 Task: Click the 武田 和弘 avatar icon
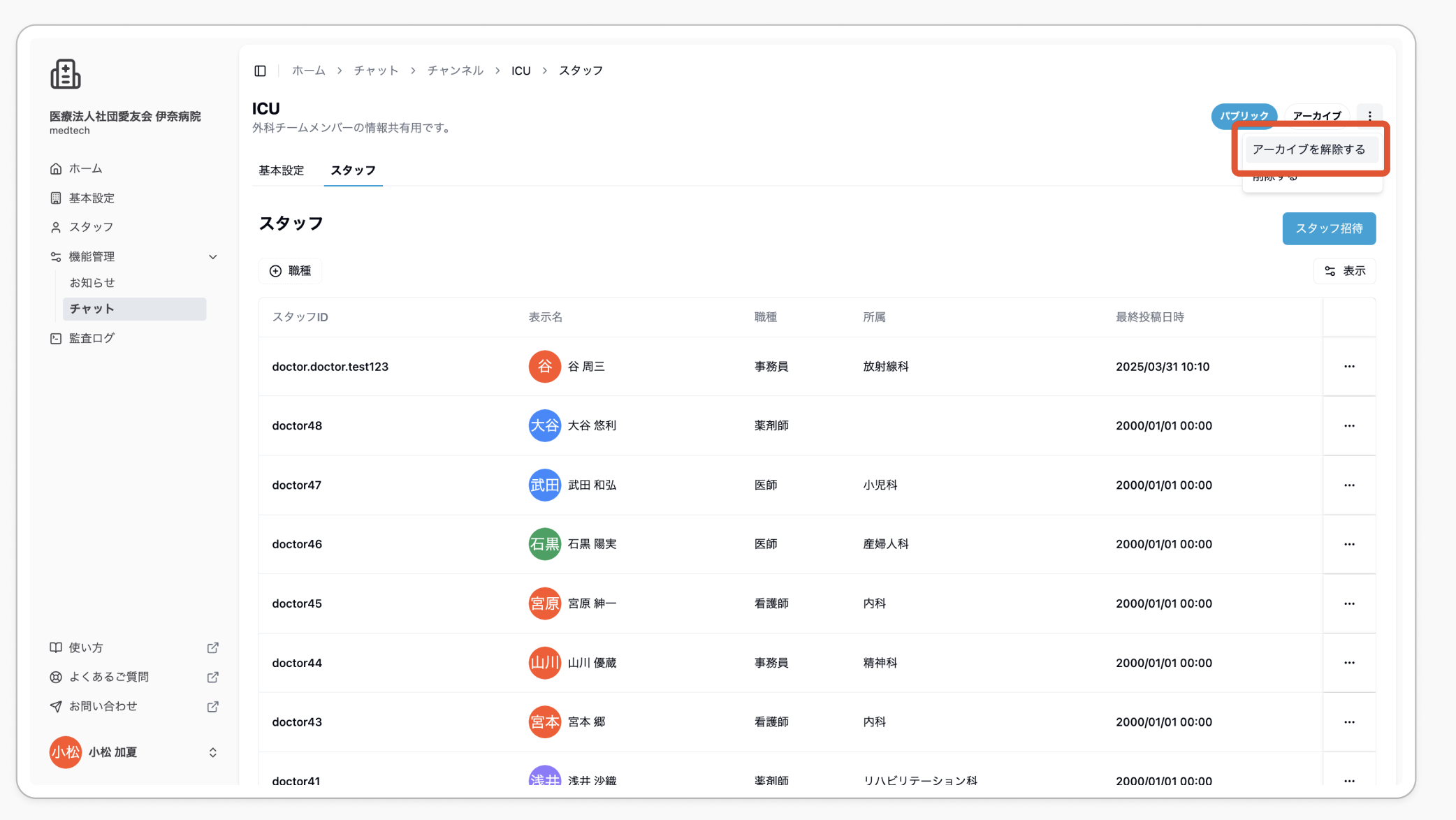[544, 485]
